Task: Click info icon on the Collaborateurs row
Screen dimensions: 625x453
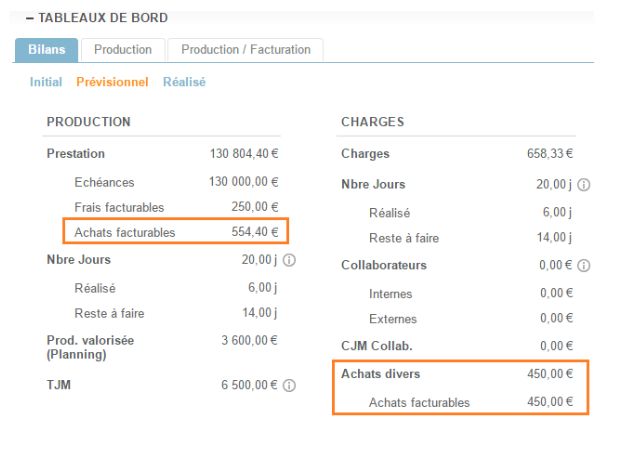Action: point(584,266)
